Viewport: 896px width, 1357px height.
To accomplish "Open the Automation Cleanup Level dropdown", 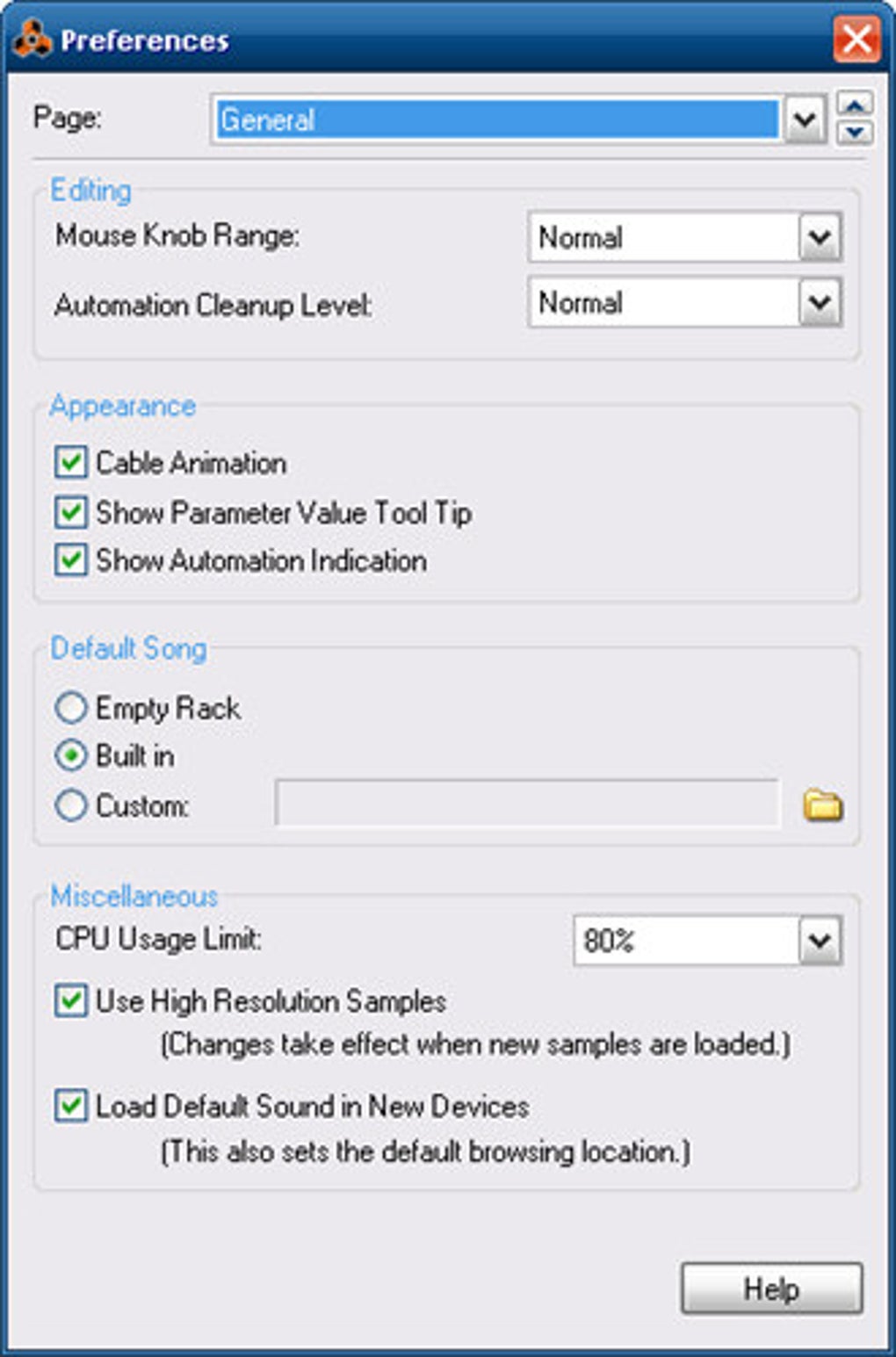I will [x=820, y=303].
